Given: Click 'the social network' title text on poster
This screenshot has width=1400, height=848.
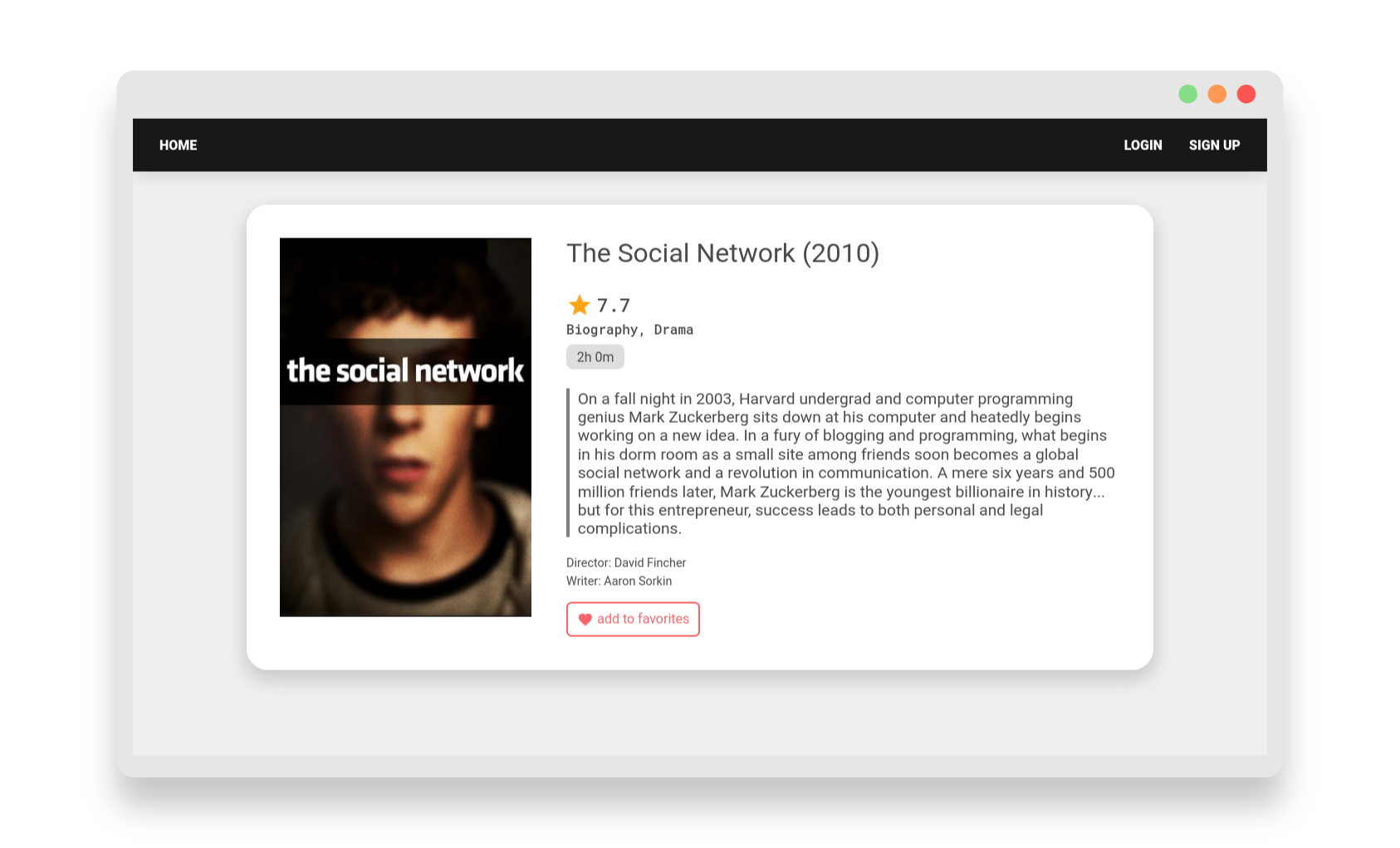Looking at the screenshot, I should pos(405,370).
